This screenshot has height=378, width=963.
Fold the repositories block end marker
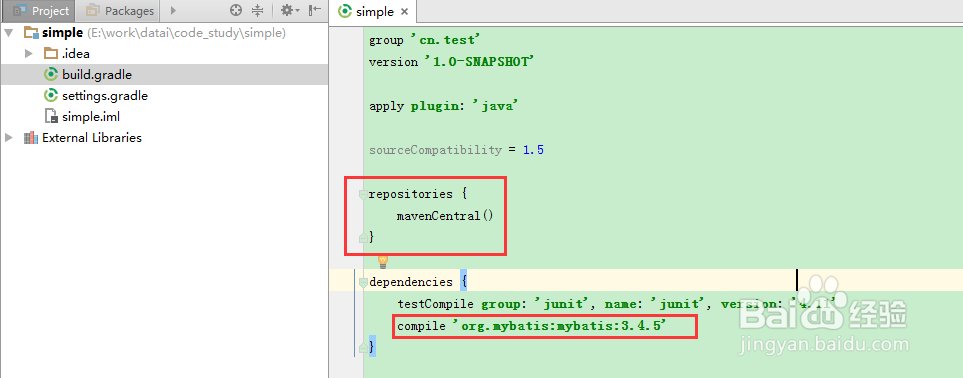point(363,237)
